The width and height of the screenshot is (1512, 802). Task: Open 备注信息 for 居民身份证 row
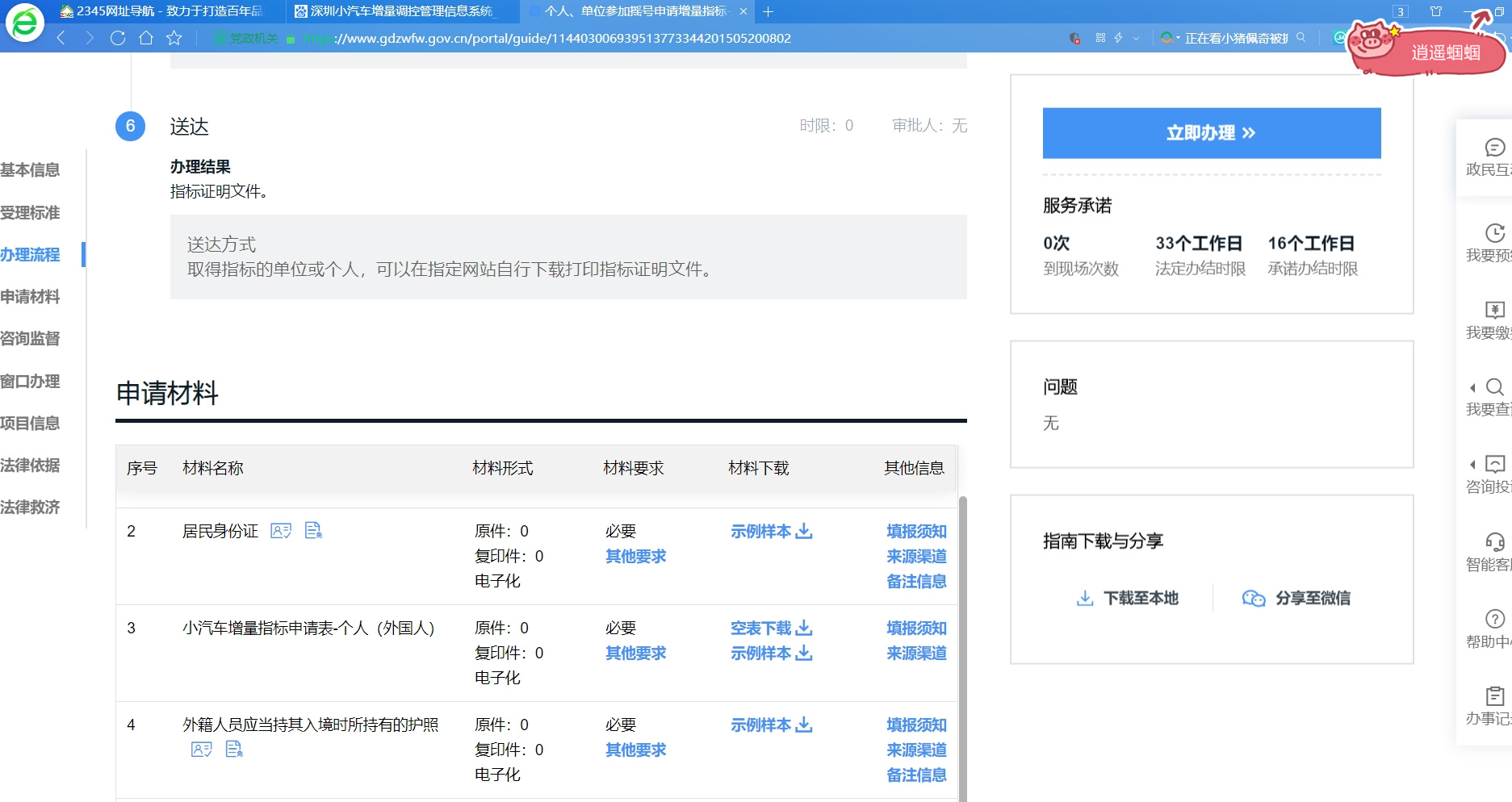(916, 581)
